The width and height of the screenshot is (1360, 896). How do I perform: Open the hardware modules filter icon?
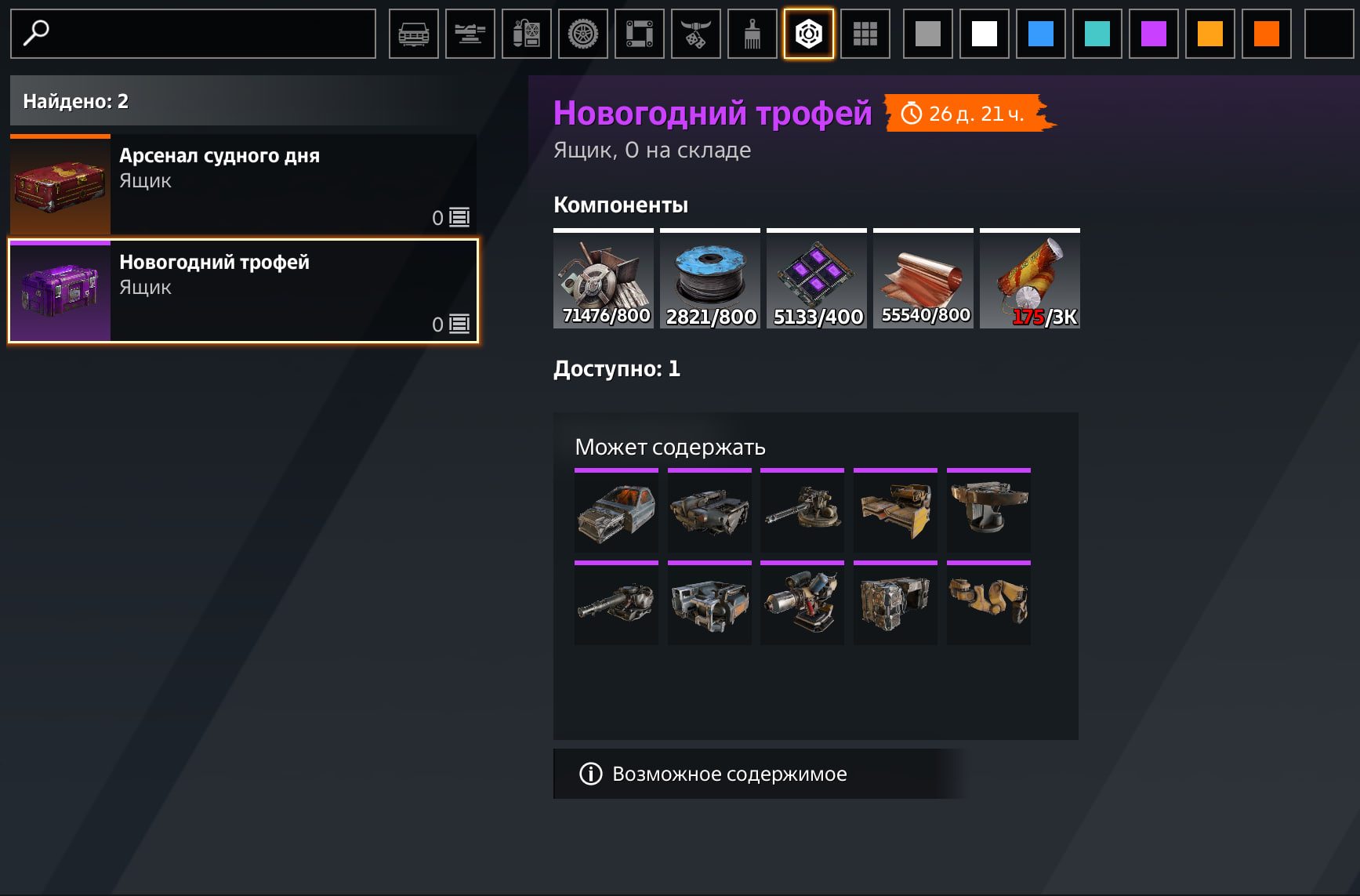pyautogui.click(x=527, y=34)
